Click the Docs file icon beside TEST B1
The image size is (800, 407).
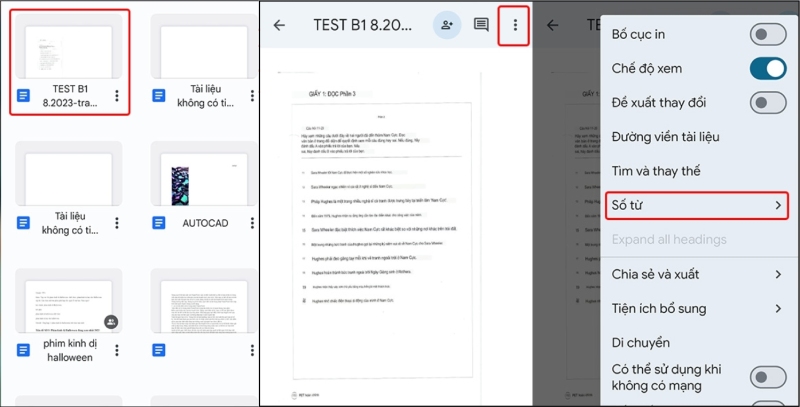coord(23,95)
